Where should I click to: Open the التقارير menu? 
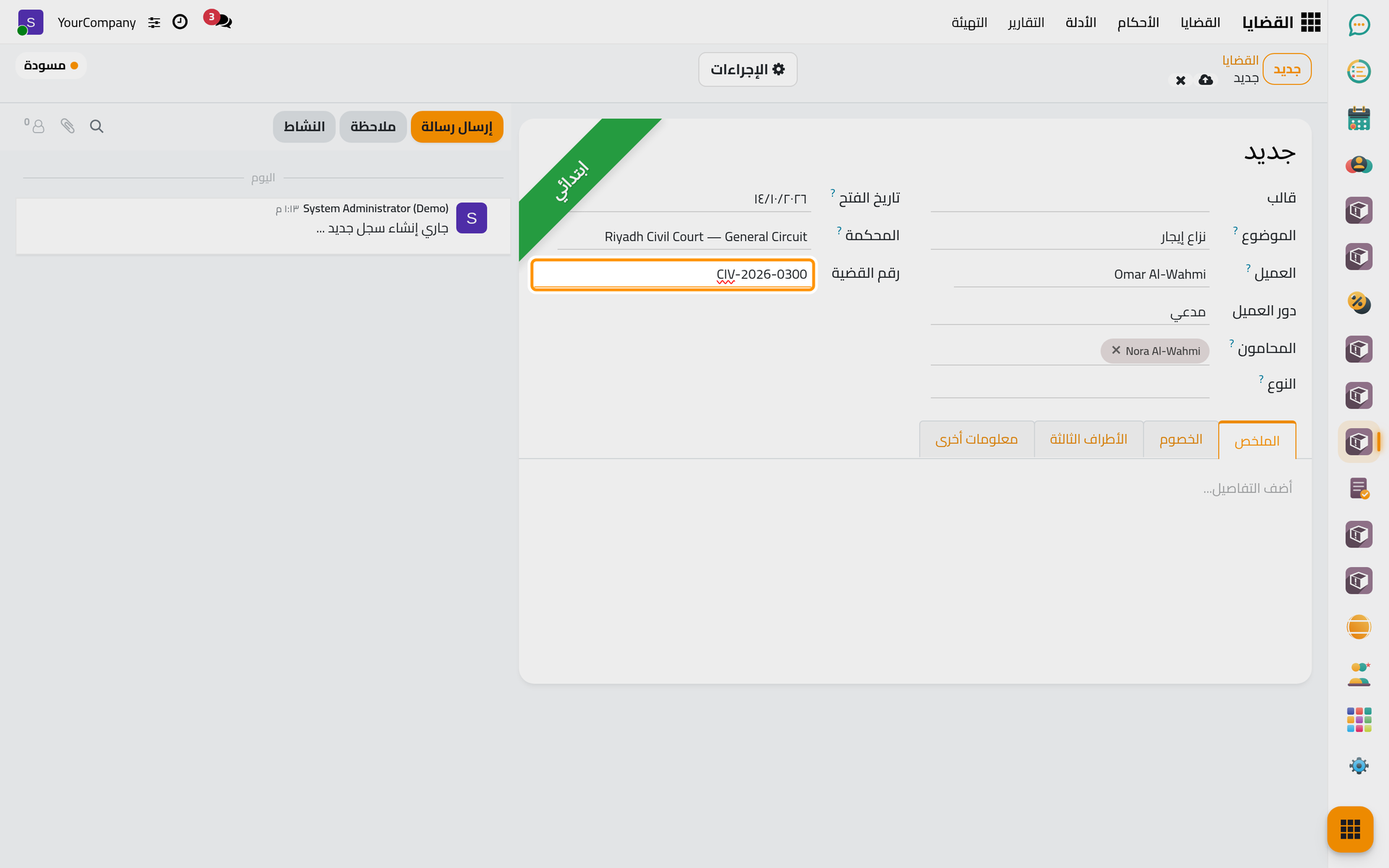(x=1026, y=22)
